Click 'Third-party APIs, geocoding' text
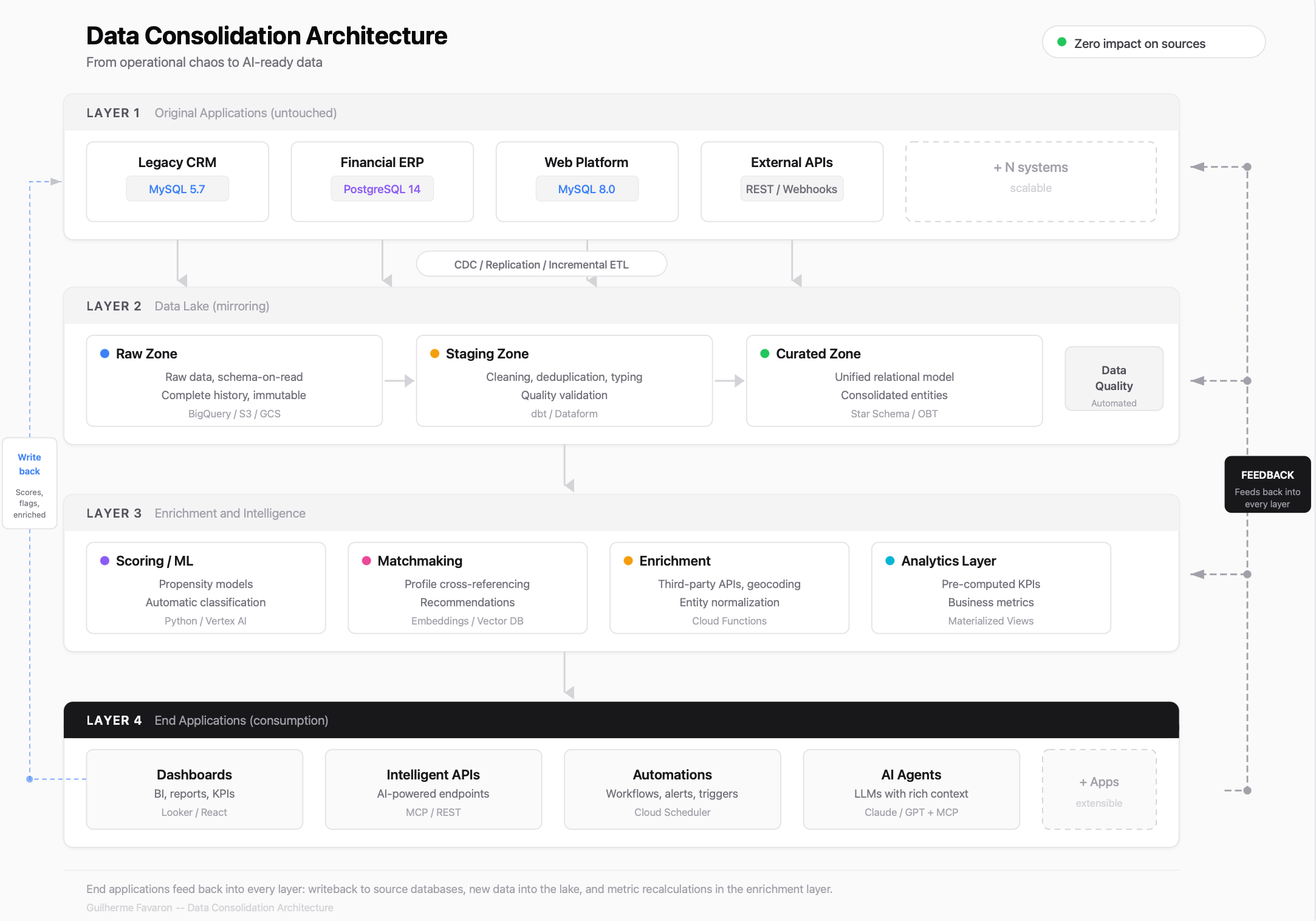 click(729, 584)
